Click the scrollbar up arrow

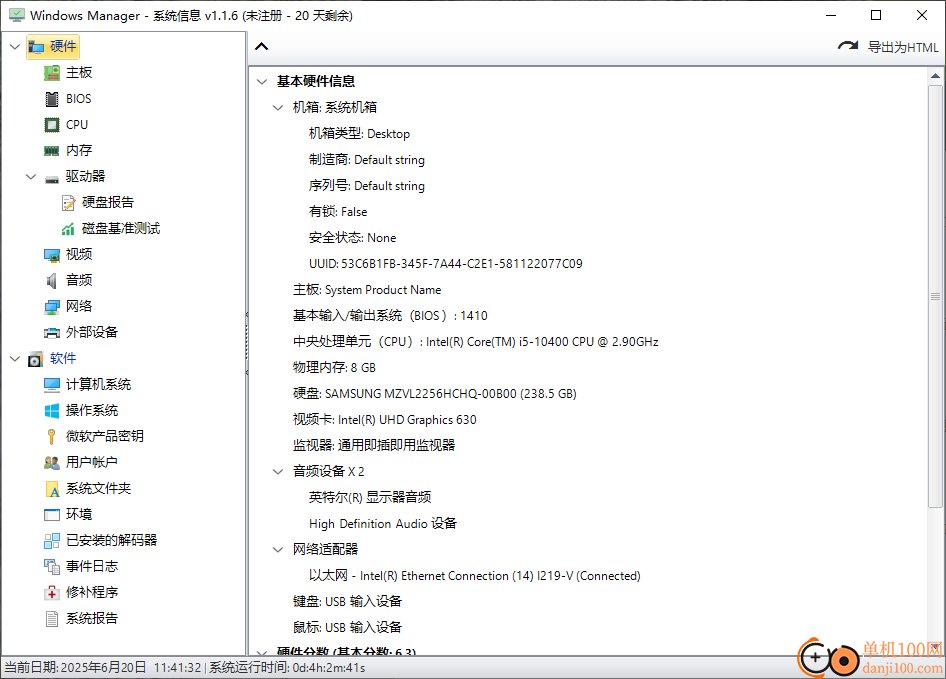tap(935, 76)
